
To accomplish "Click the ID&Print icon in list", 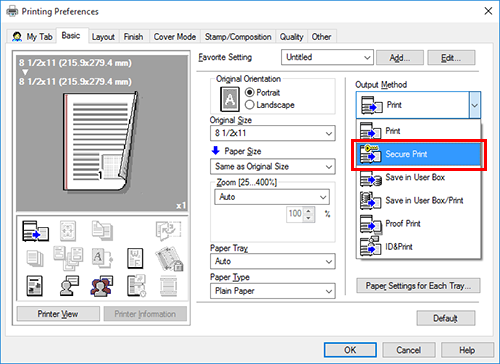I will (370, 247).
